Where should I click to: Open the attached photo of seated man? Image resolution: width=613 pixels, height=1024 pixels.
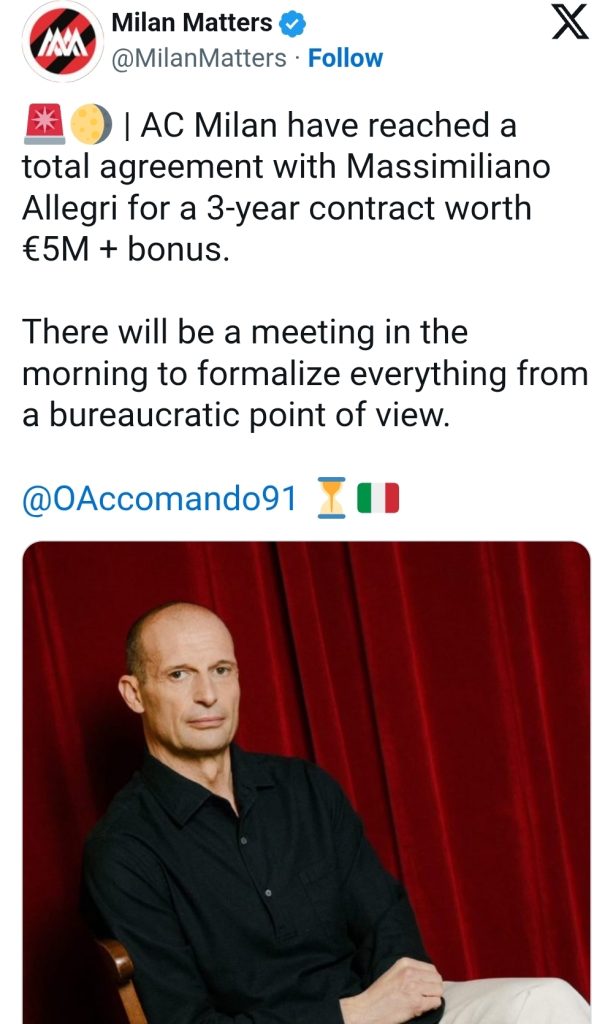306,782
